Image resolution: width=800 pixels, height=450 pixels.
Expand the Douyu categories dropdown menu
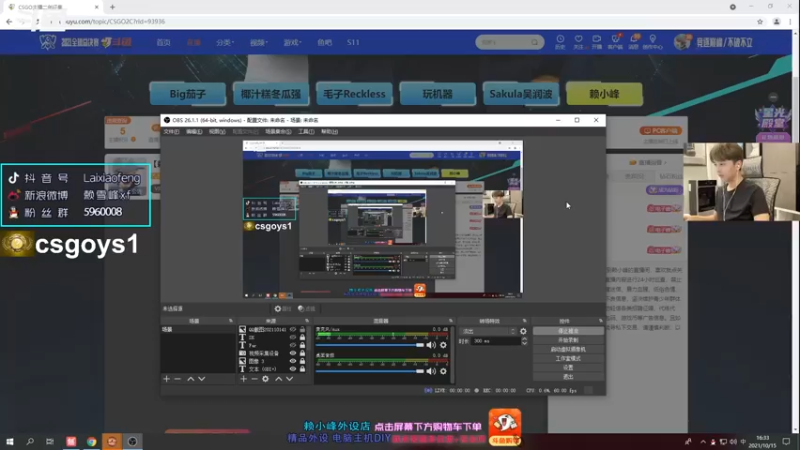pyautogui.click(x=225, y=42)
